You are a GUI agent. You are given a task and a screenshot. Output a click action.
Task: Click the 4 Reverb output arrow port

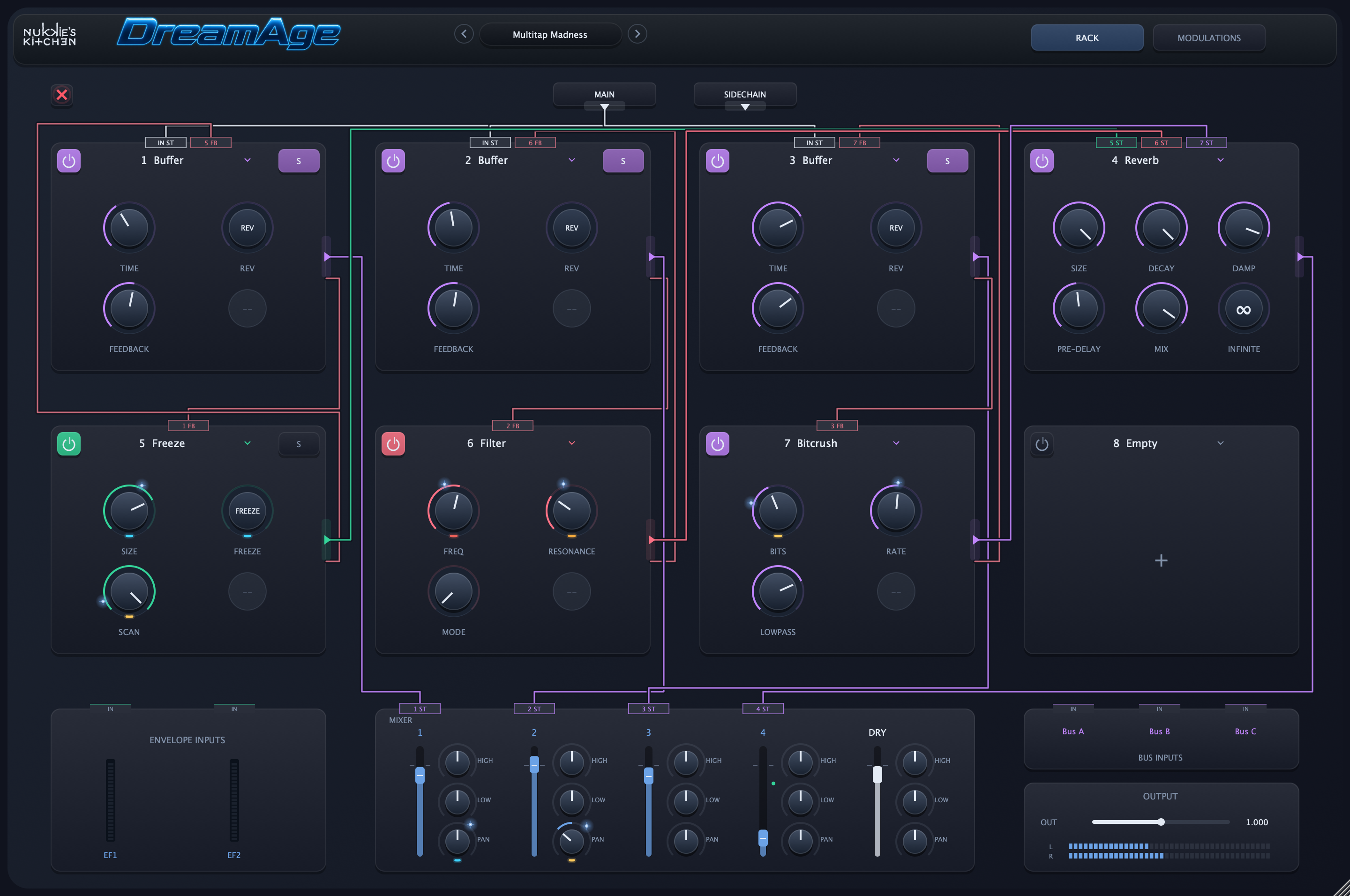tap(1300, 257)
